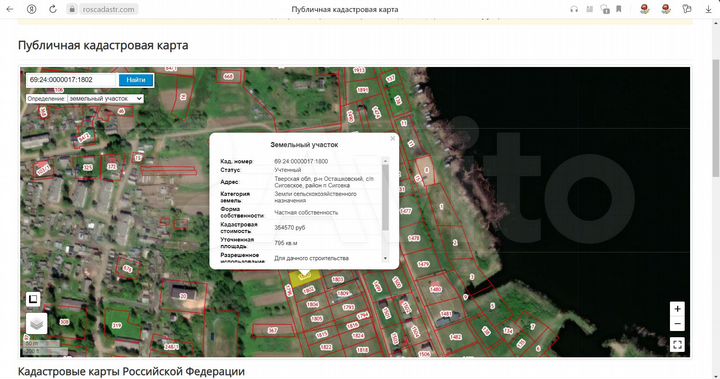Go back using the browser back arrow
This screenshot has height=379, width=720.
[10, 9]
